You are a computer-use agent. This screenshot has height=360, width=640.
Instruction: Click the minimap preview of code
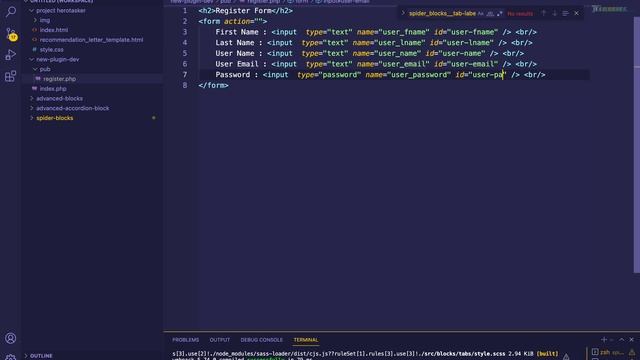coord(610,9)
